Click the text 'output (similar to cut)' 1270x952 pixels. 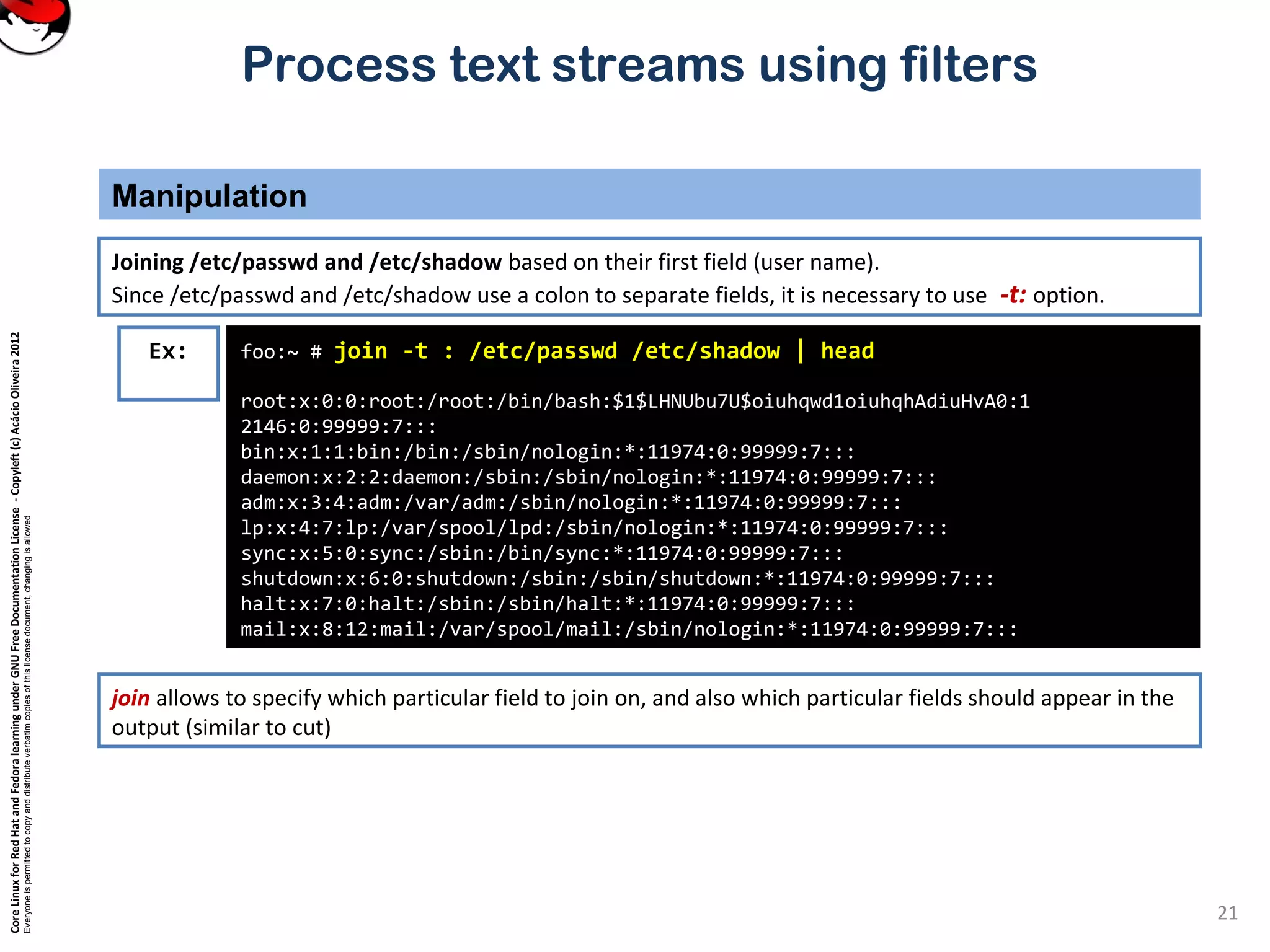coord(221,728)
